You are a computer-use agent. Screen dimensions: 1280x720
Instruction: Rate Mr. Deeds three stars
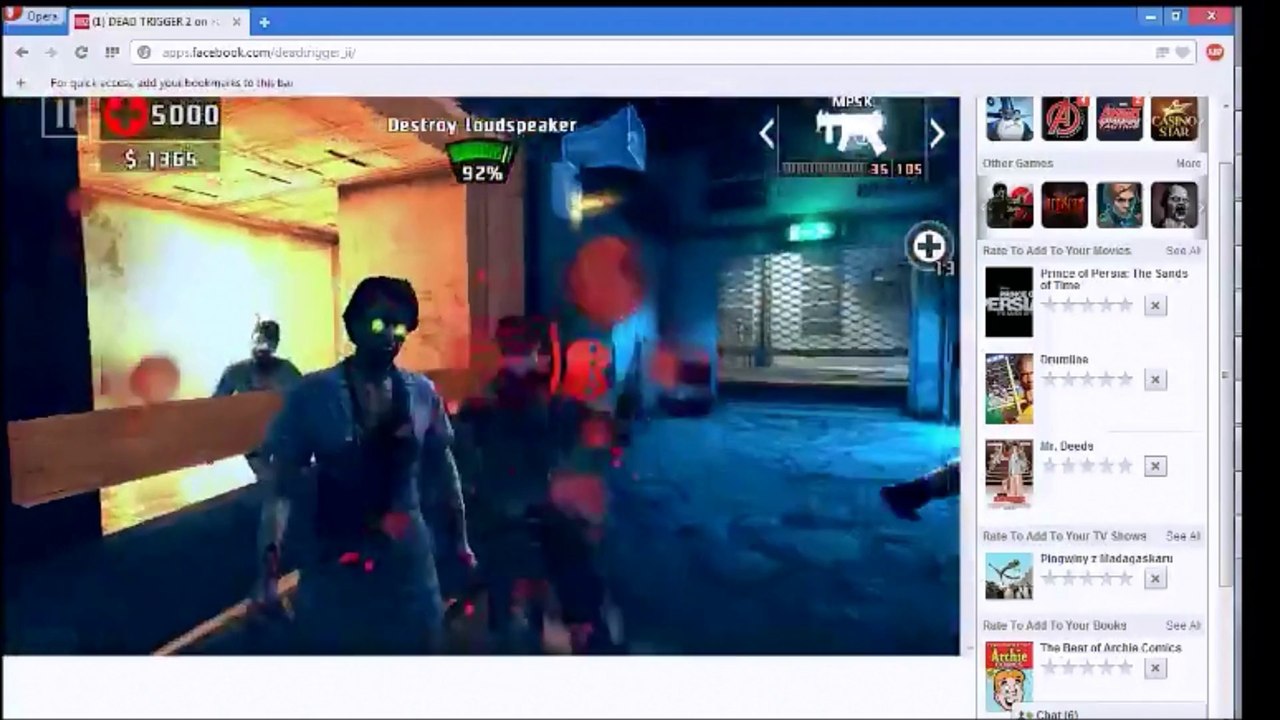(x=1087, y=465)
